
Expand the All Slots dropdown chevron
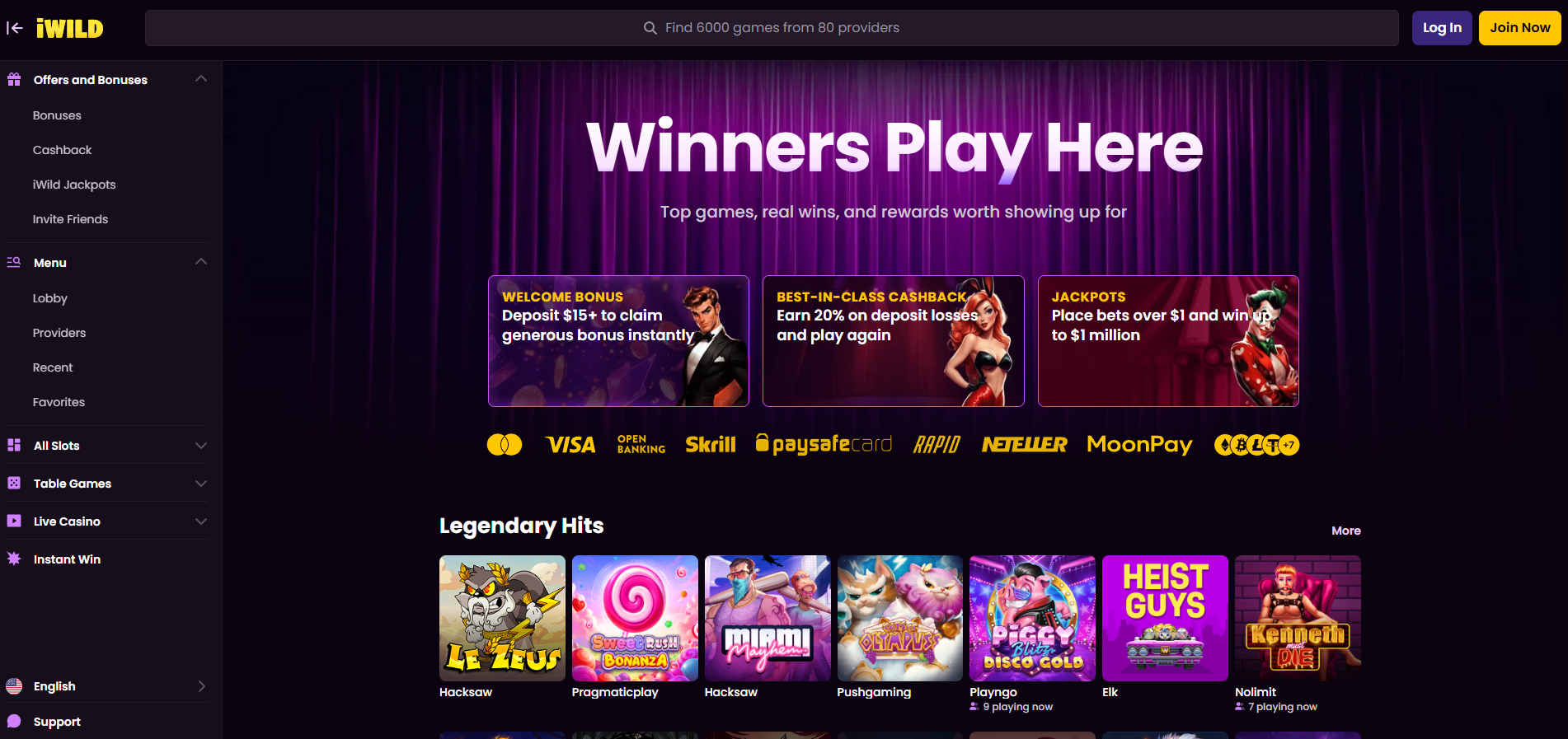(201, 446)
